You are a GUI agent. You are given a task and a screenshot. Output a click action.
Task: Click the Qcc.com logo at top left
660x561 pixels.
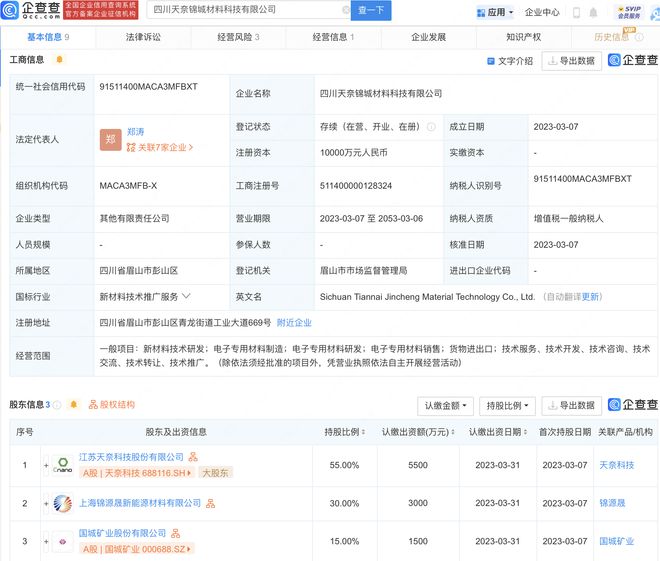point(30,10)
